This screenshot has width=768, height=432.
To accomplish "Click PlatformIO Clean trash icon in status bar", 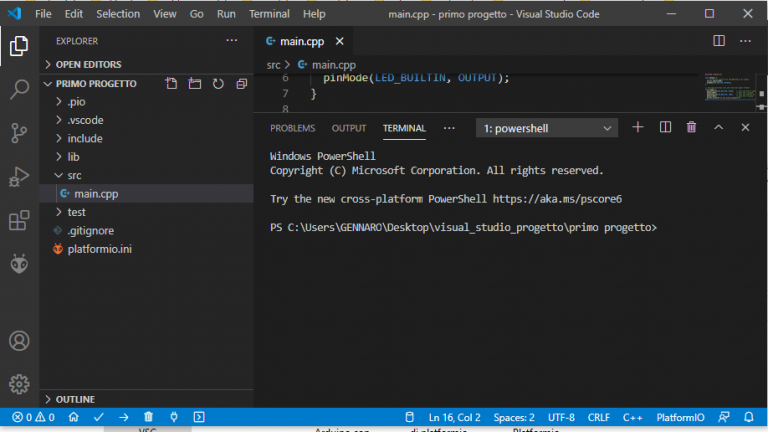I will pyautogui.click(x=149, y=417).
